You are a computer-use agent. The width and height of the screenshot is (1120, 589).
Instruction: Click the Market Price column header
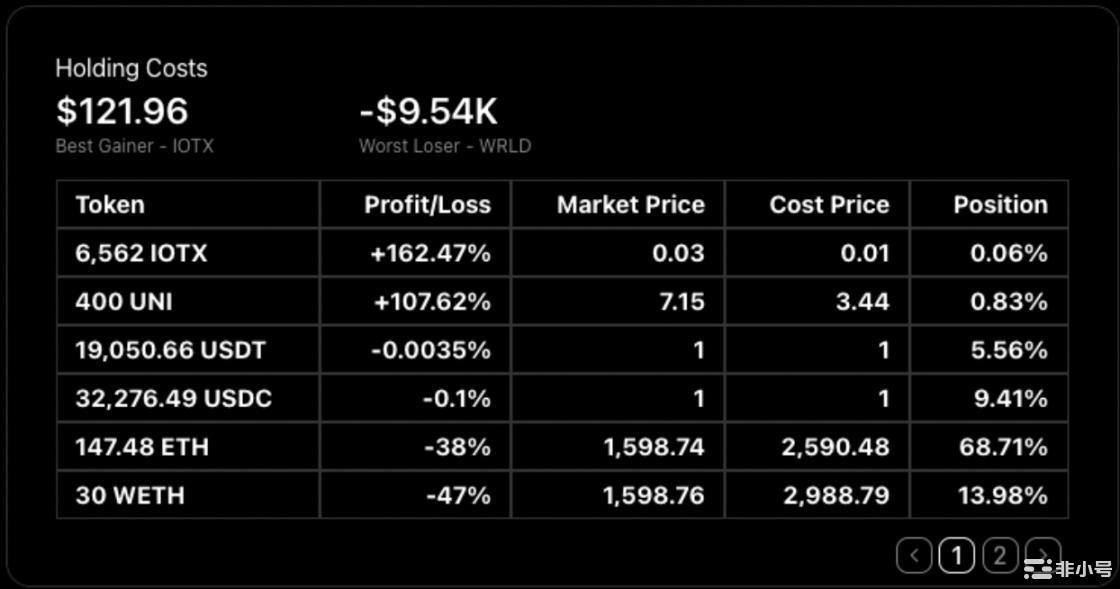point(630,205)
